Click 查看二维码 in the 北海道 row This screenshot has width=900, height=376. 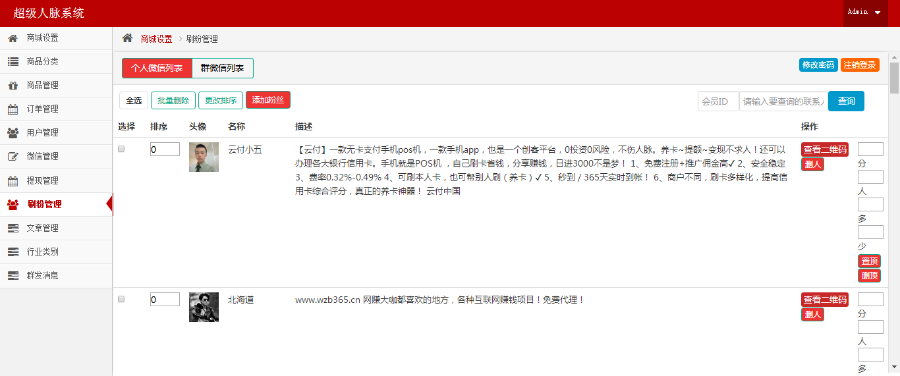(x=825, y=300)
